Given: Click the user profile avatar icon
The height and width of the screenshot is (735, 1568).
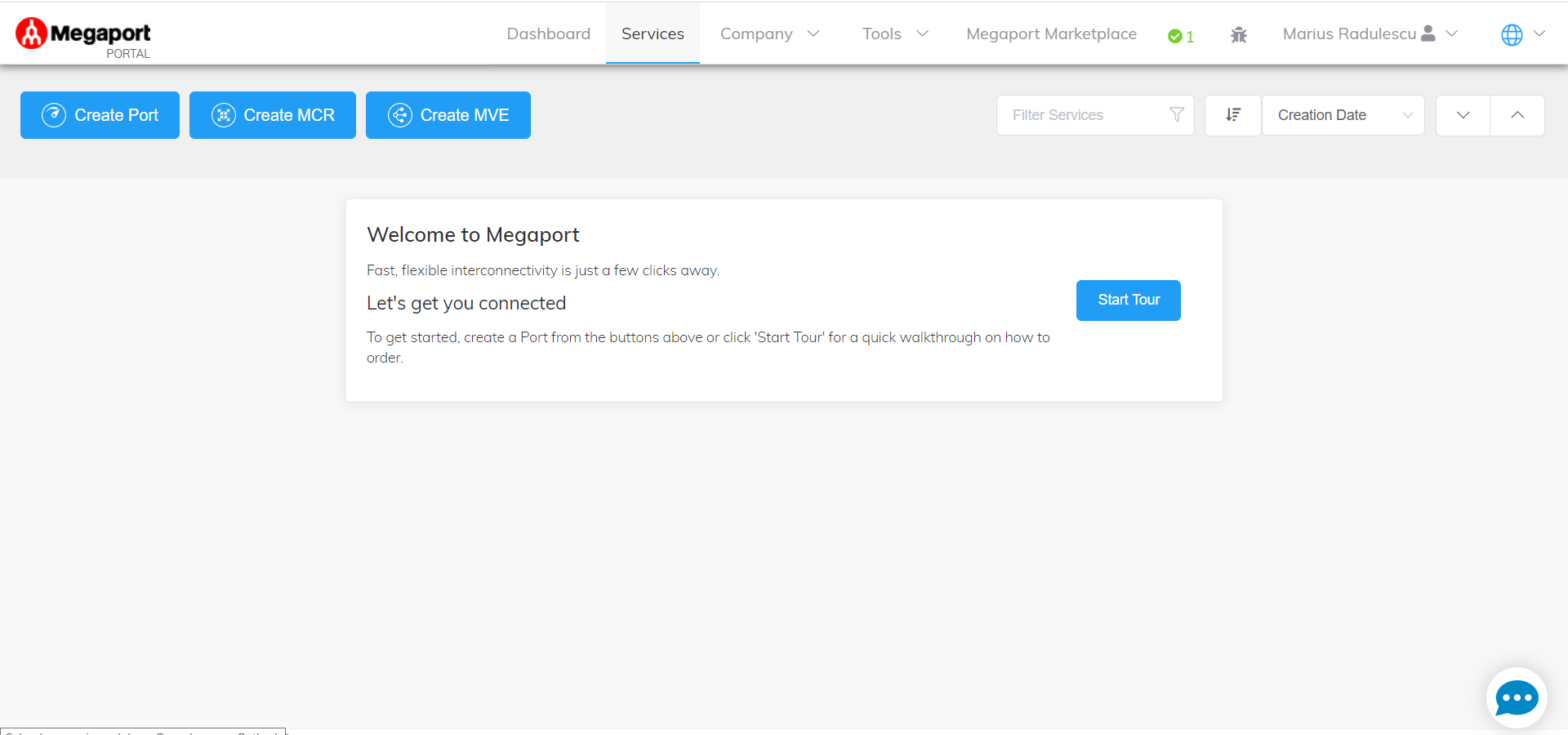Looking at the screenshot, I should pos(1428,33).
